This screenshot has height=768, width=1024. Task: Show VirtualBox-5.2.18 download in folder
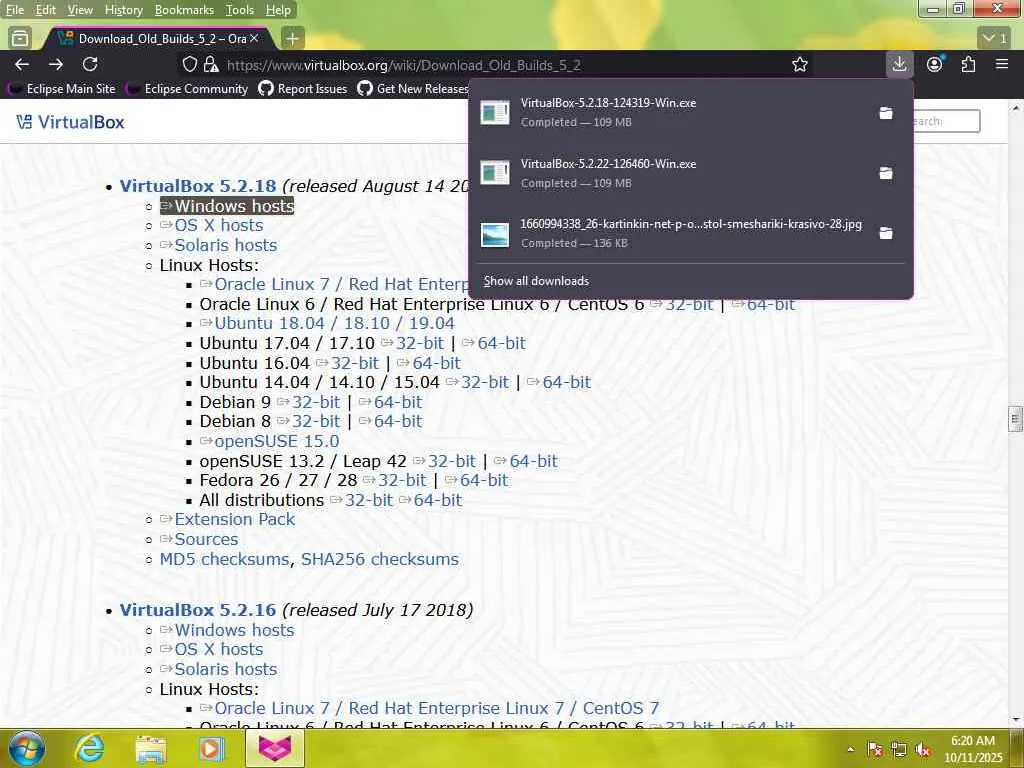886,113
